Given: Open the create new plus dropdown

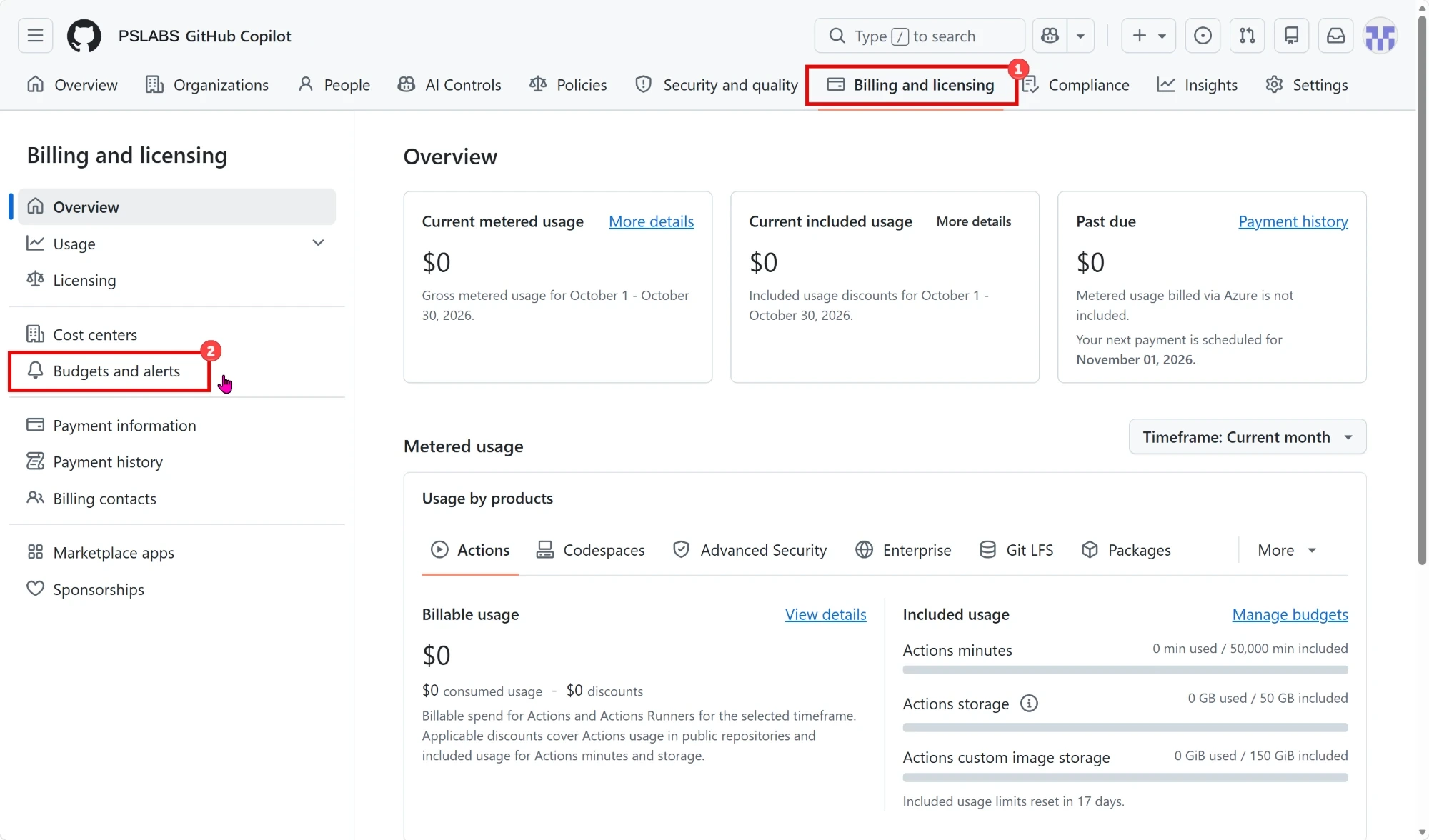Looking at the screenshot, I should (x=1148, y=36).
